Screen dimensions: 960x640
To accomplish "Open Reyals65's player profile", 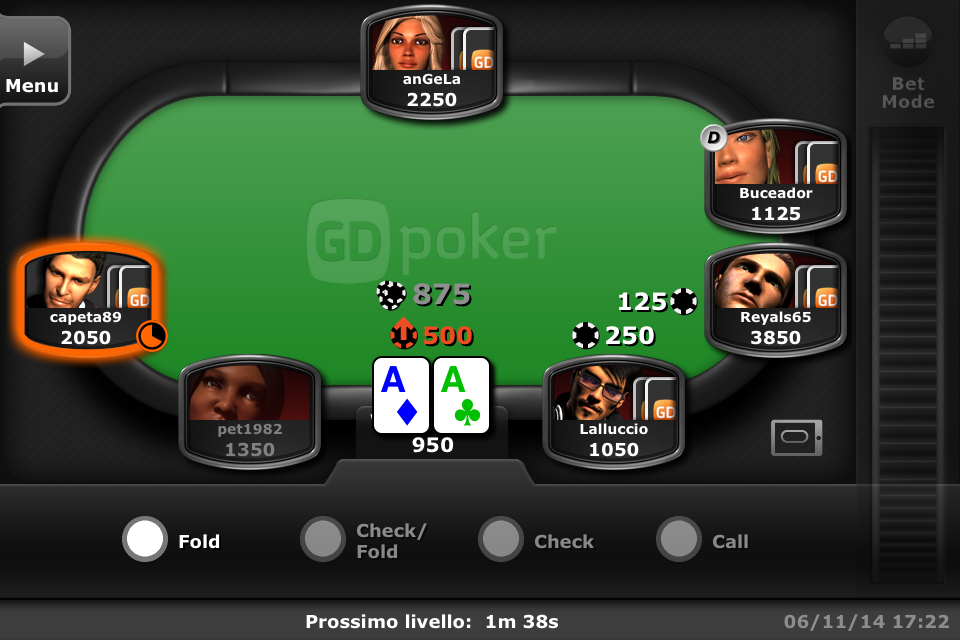I will tap(776, 300).
